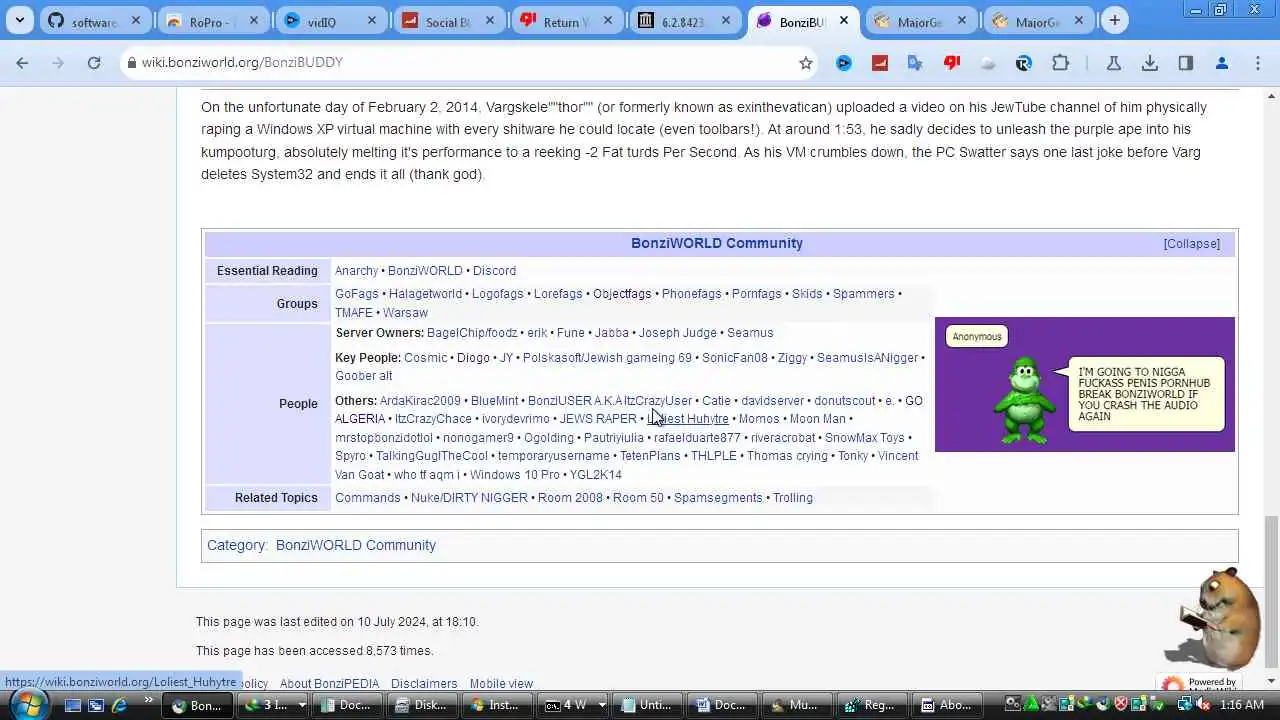Screen dimensions: 1280x720
Task: Open the Extensions puzzle-piece menu
Action: pos(1060,63)
